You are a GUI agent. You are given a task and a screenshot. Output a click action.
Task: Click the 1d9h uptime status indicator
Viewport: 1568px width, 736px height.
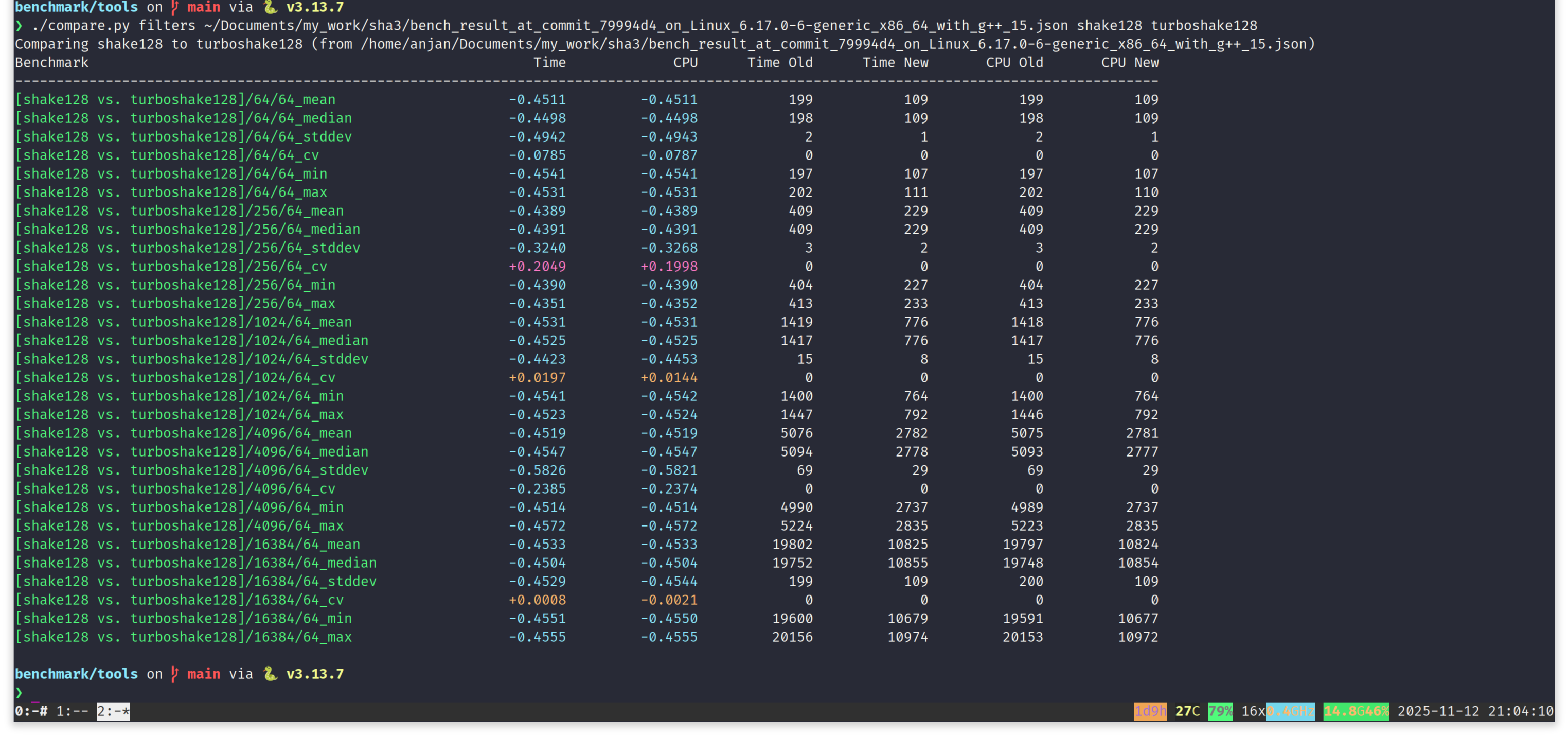pos(1150,711)
